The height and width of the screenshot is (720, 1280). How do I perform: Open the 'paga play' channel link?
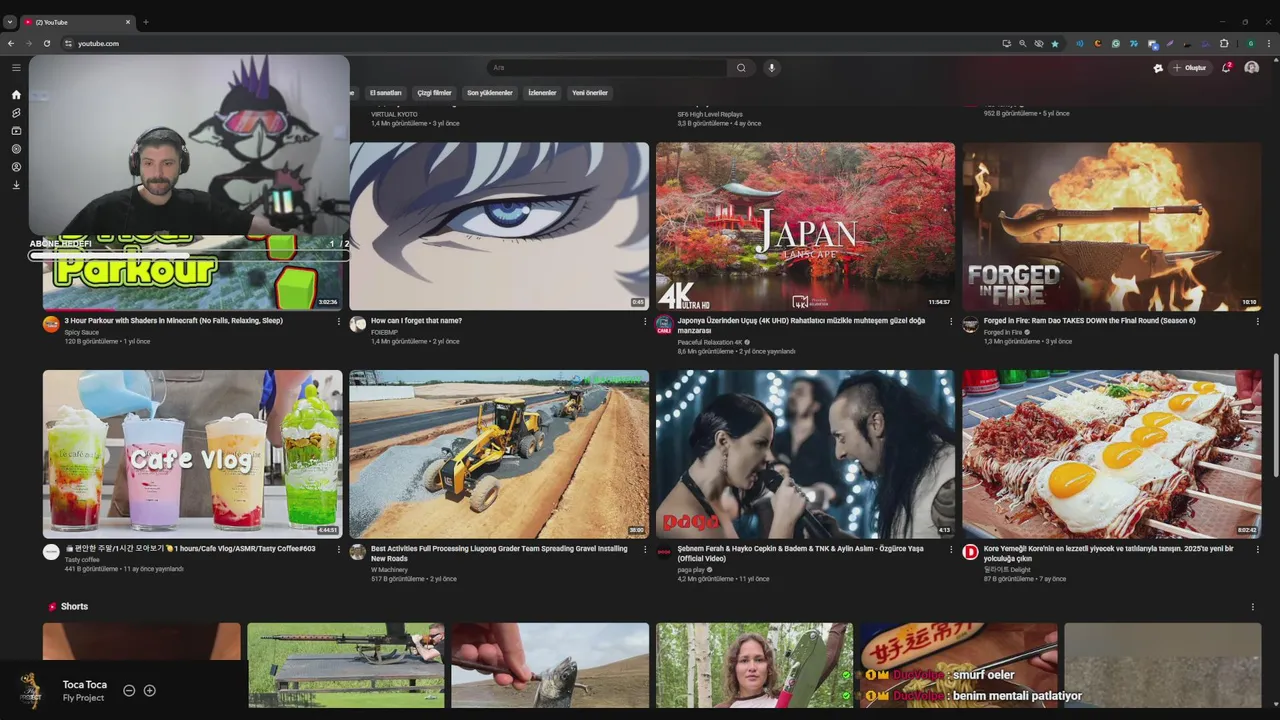point(691,570)
